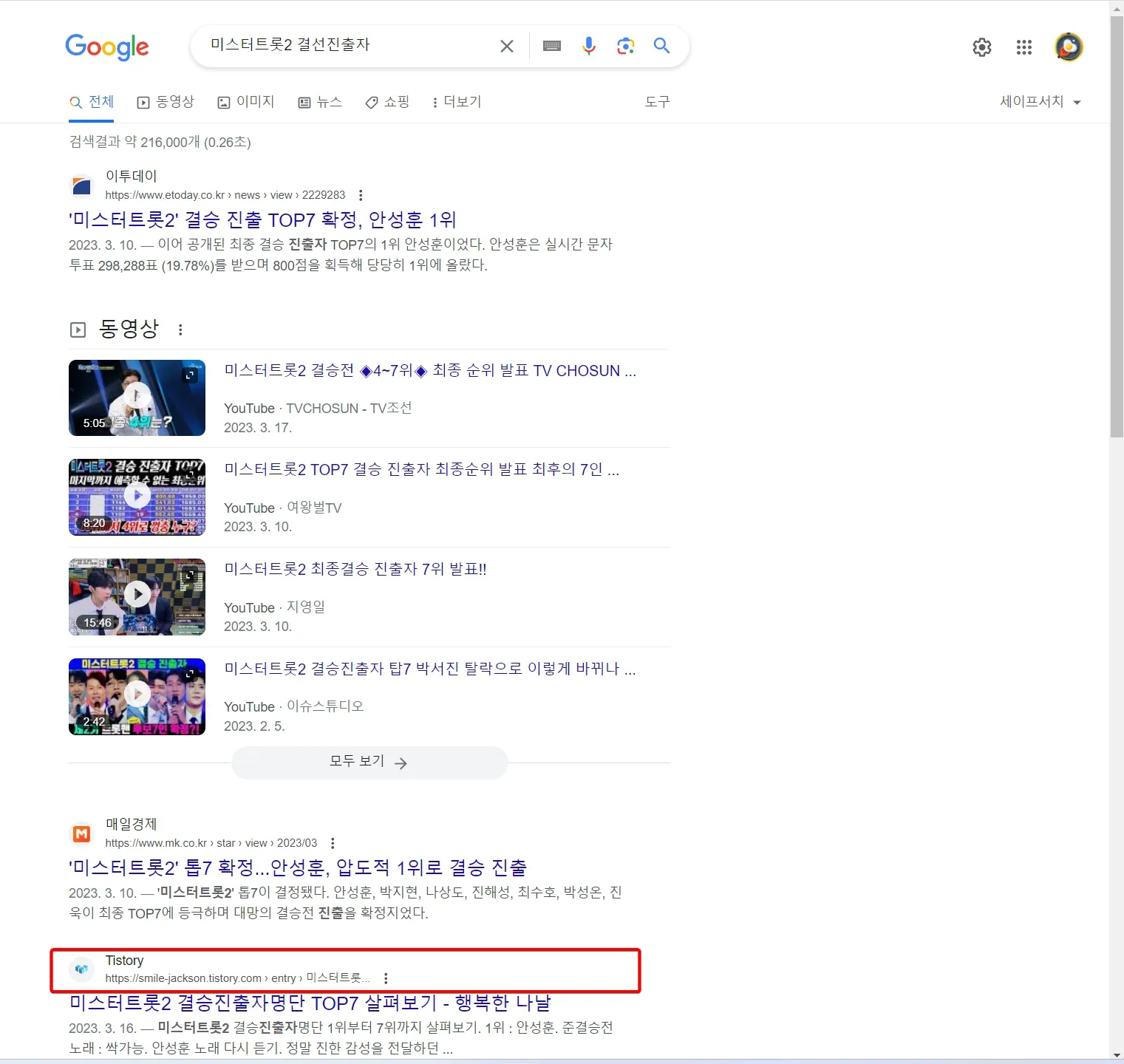Viewport: 1124px width, 1064px height.
Task: Open the options menu next to the mk.co.kr URL
Action: tap(333, 843)
